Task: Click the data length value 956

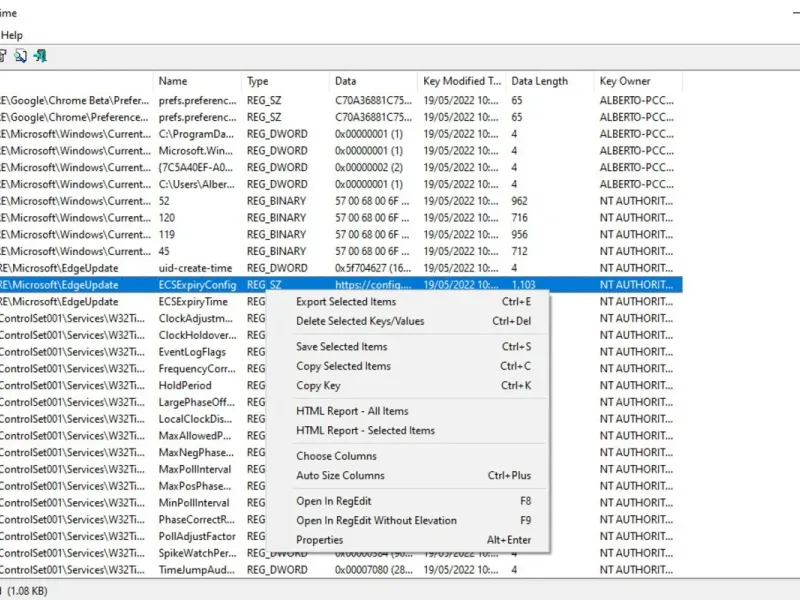Action: (519, 235)
